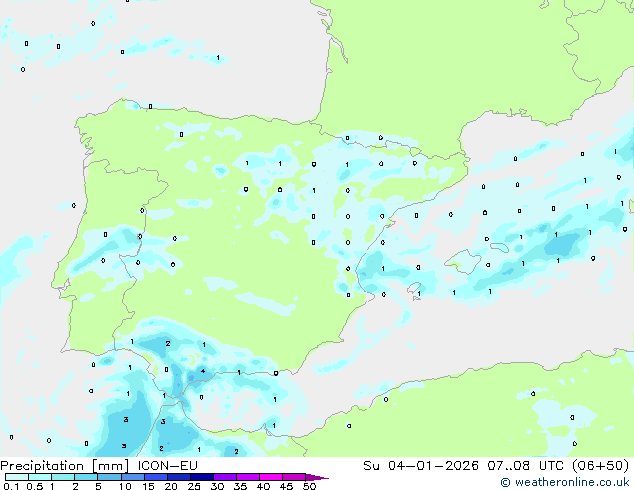Select the 2–5 mm legend swatch
Viewport: 634px width, 490px height.
point(86,477)
